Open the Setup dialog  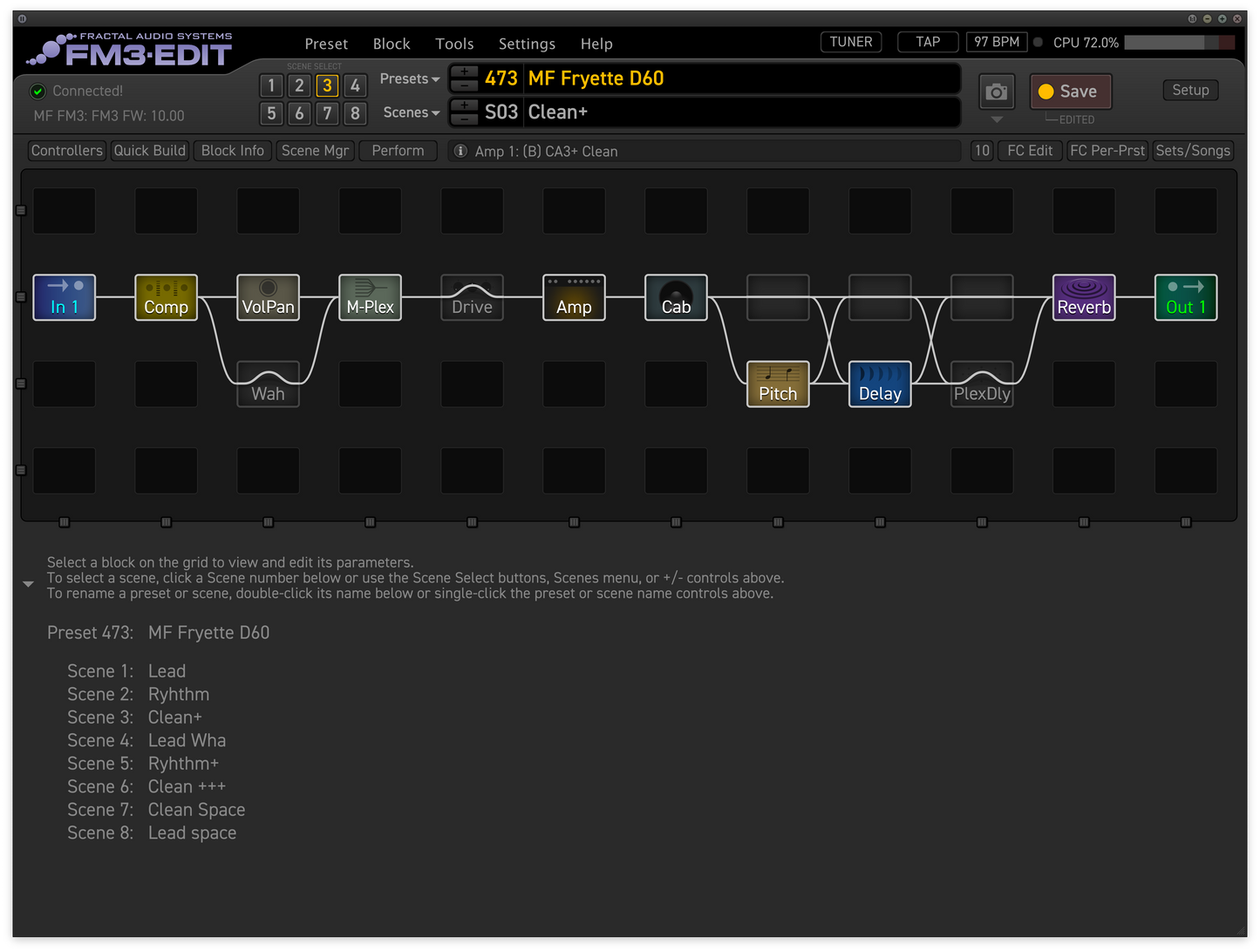1190,90
